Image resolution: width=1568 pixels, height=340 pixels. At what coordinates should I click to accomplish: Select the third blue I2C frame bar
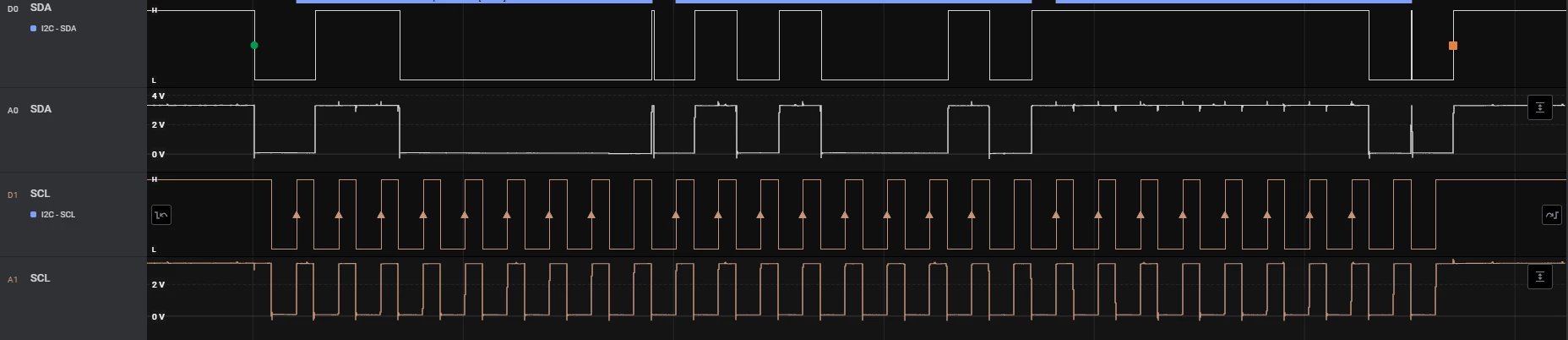pos(1233,2)
